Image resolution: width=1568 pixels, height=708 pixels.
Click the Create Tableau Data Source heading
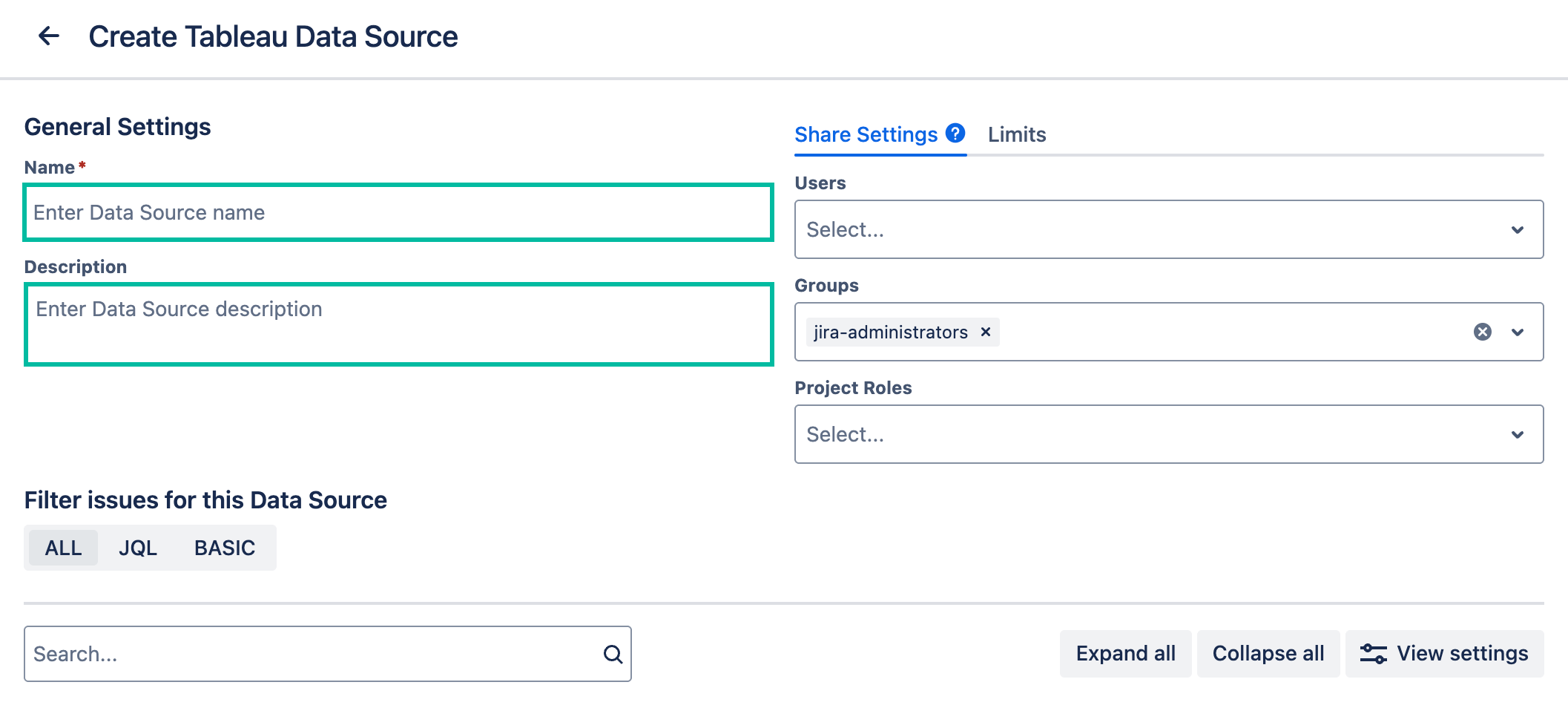273,36
